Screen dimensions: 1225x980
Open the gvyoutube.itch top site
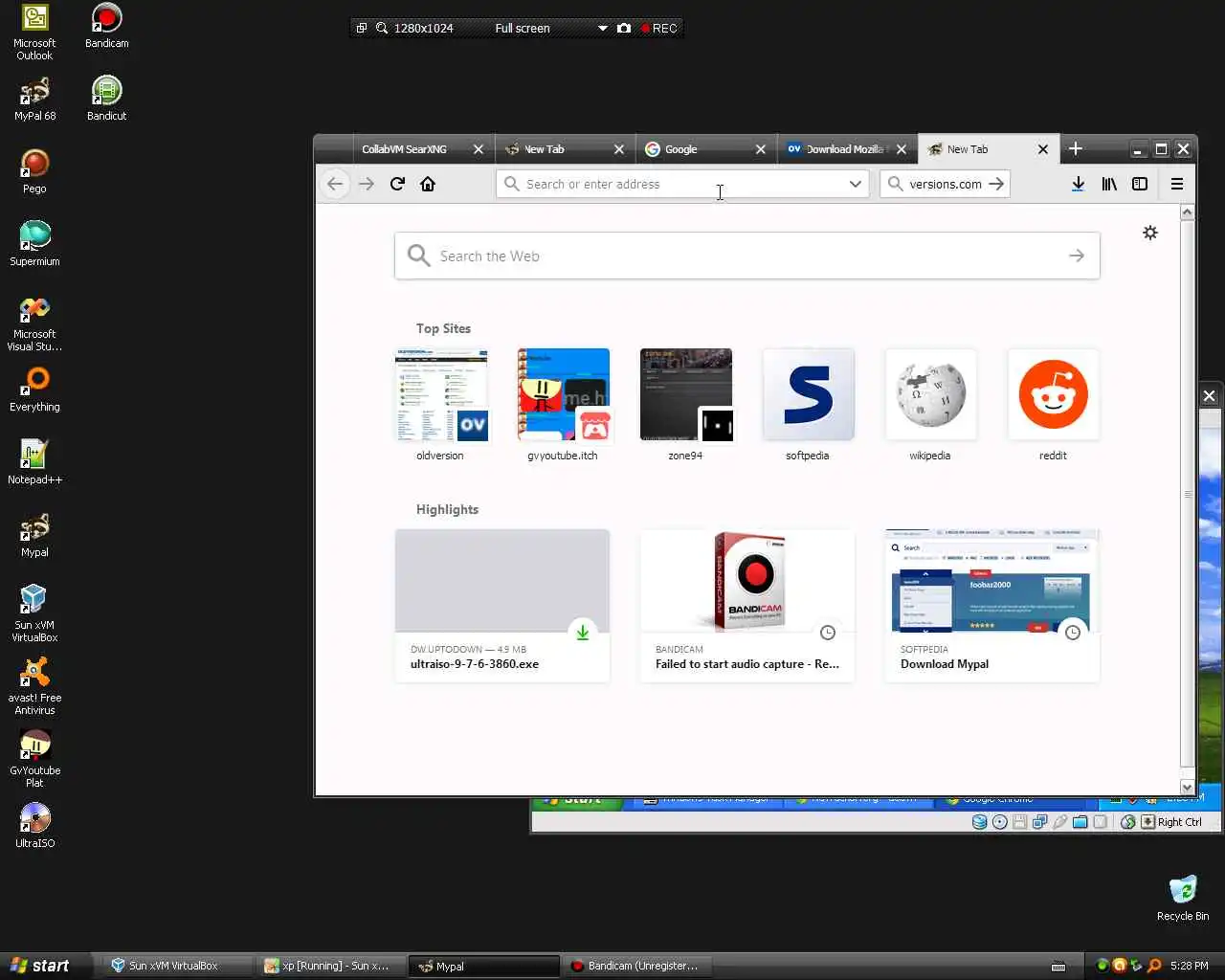click(x=563, y=406)
